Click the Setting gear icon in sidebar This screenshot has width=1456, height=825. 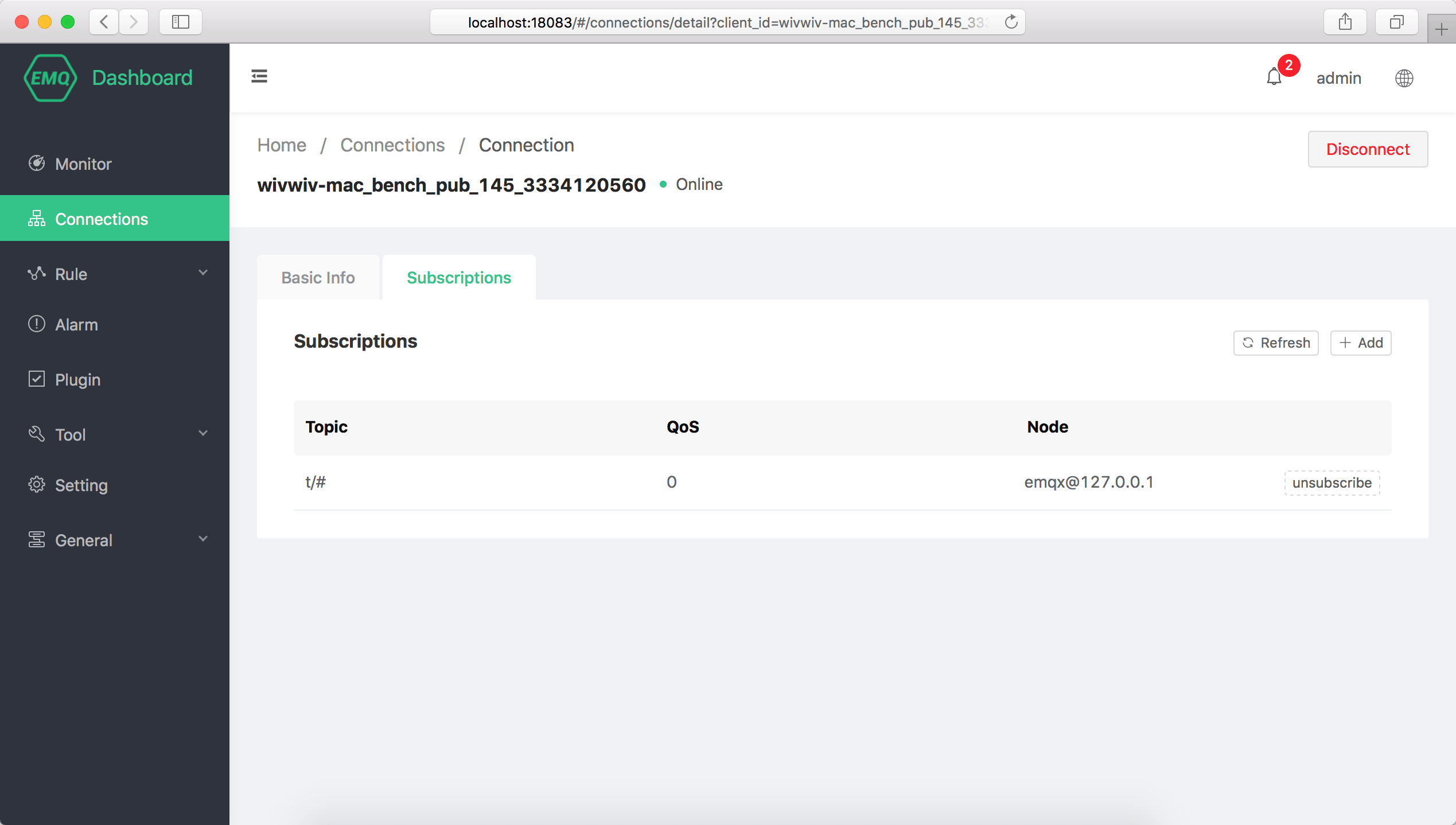click(37, 485)
